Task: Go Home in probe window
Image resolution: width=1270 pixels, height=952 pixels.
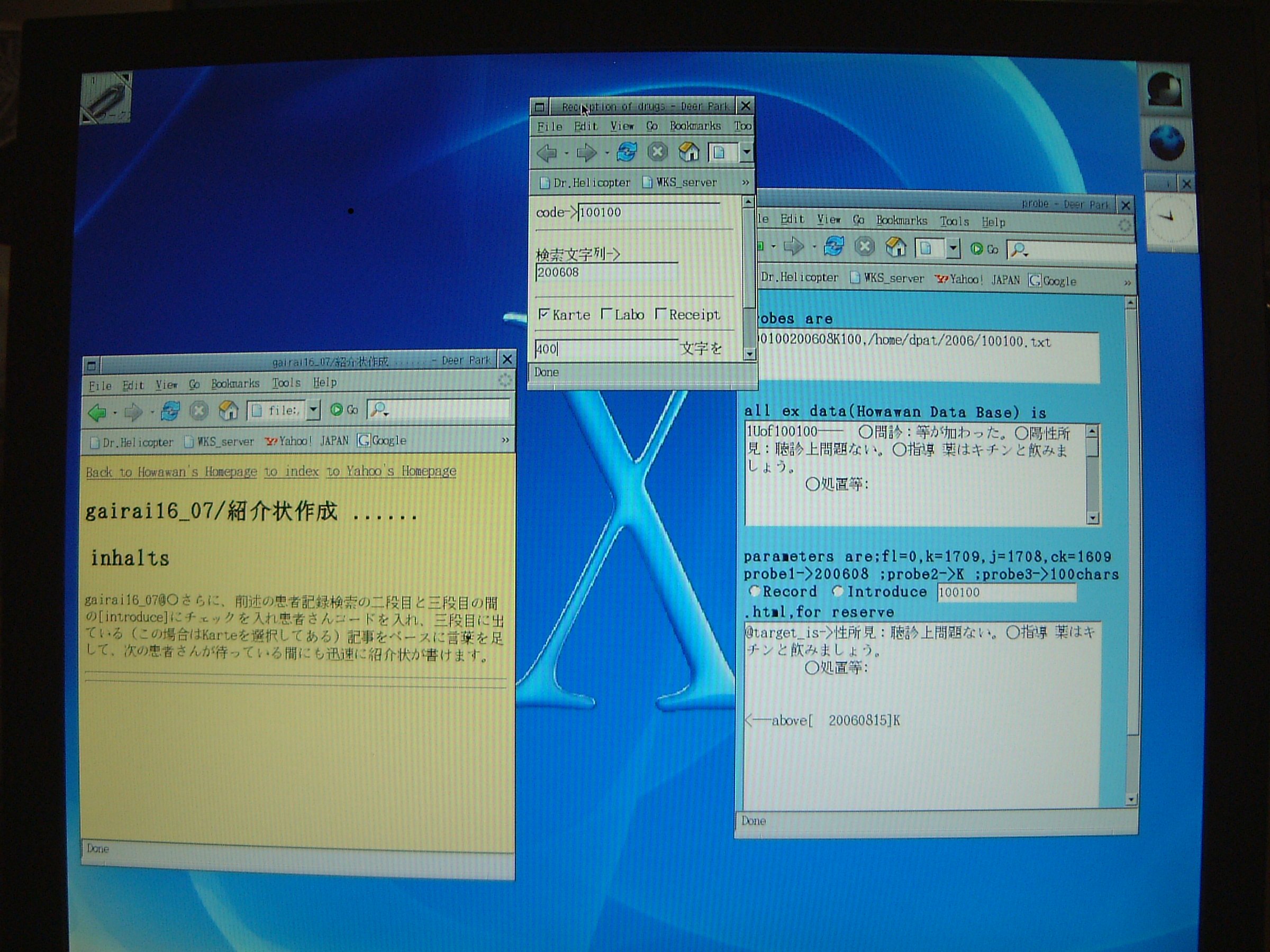Action: click(896, 247)
